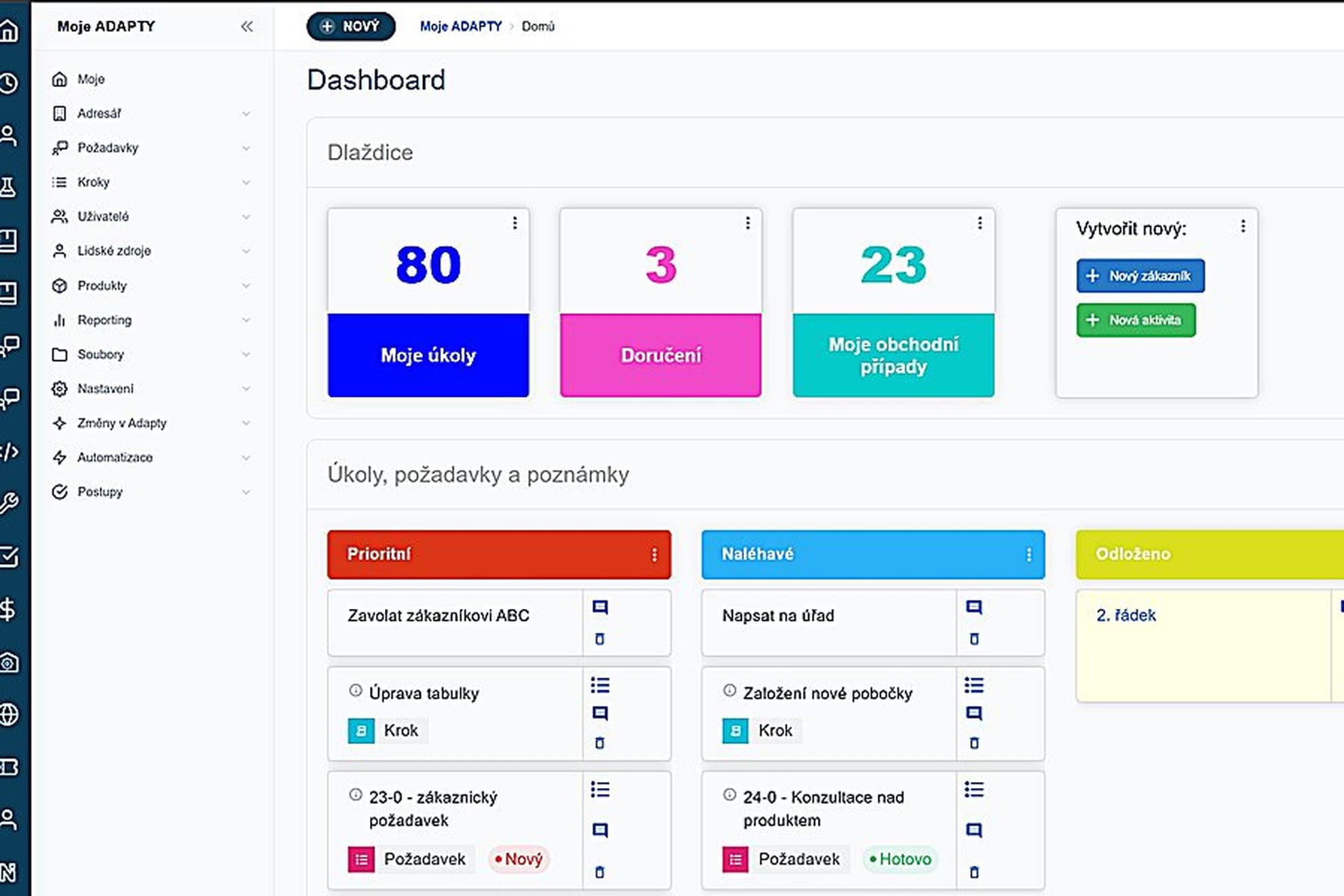Open the clock icon in dark left rail
This screenshot has height=896, width=1344.
8,83
